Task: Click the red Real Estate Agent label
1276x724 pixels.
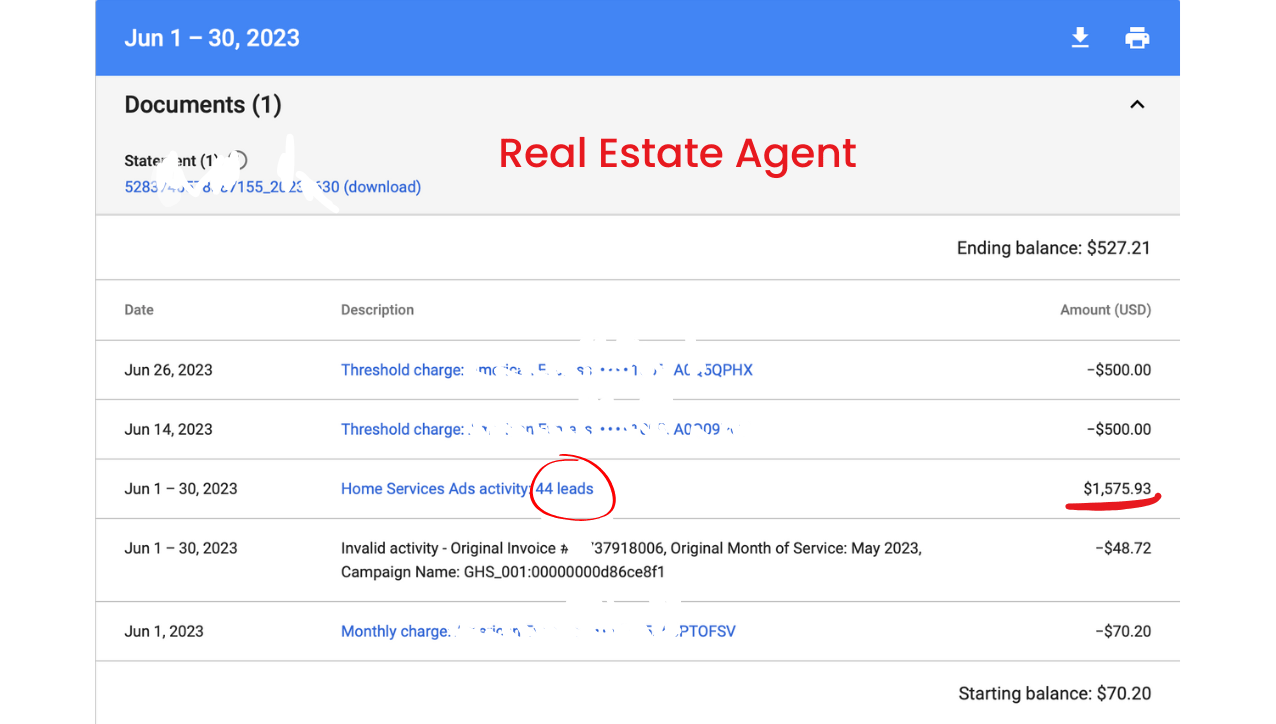Action: tap(677, 153)
